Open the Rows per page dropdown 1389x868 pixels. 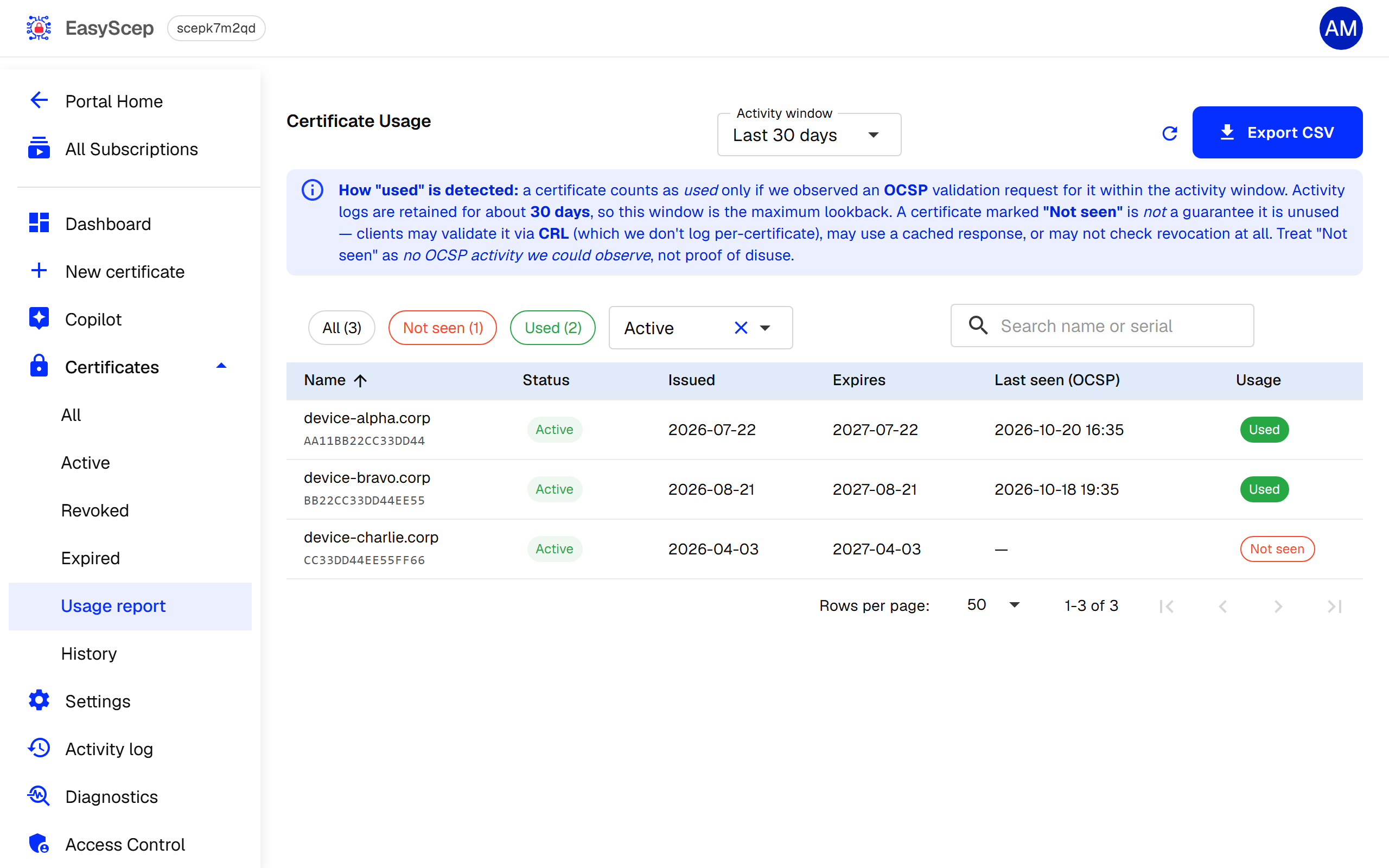994,605
